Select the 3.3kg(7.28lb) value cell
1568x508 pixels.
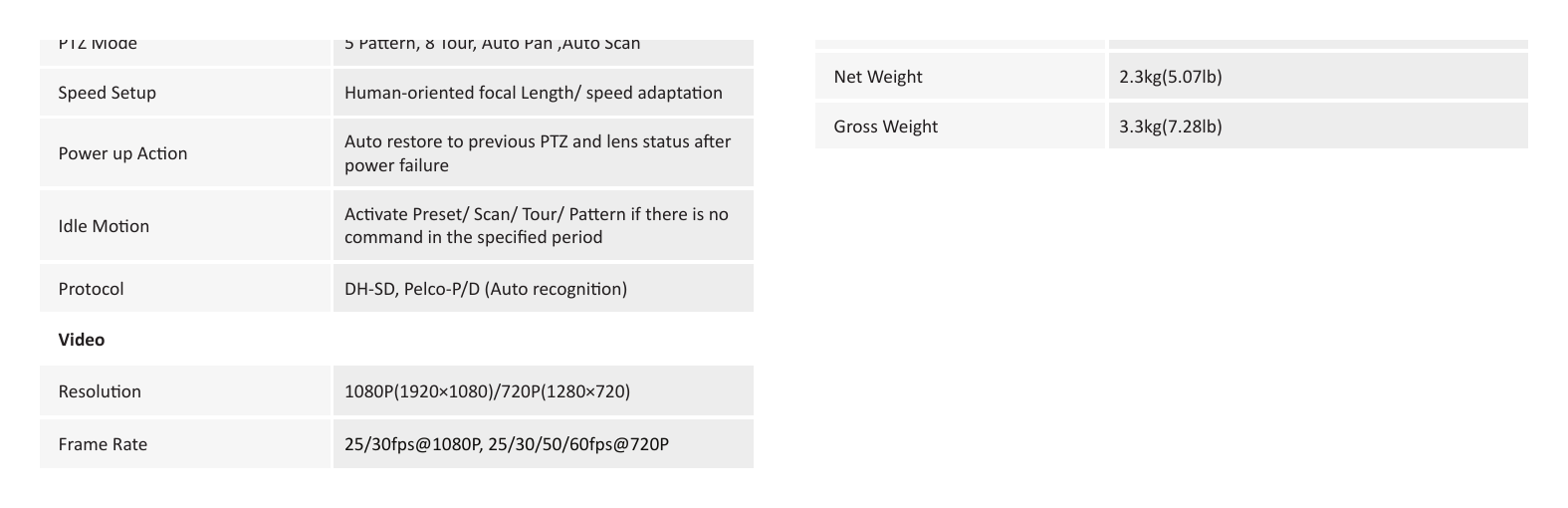(1318, 127)
